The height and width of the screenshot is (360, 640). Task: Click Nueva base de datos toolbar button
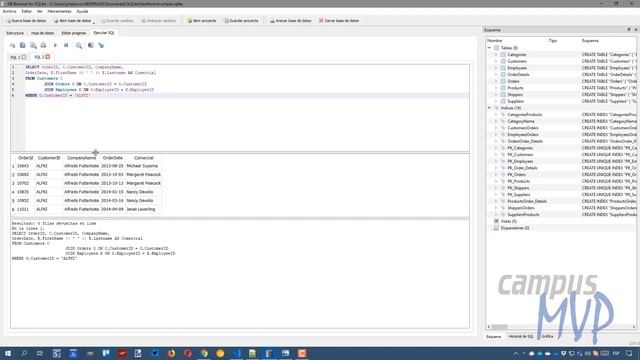(x=27, y=20)
